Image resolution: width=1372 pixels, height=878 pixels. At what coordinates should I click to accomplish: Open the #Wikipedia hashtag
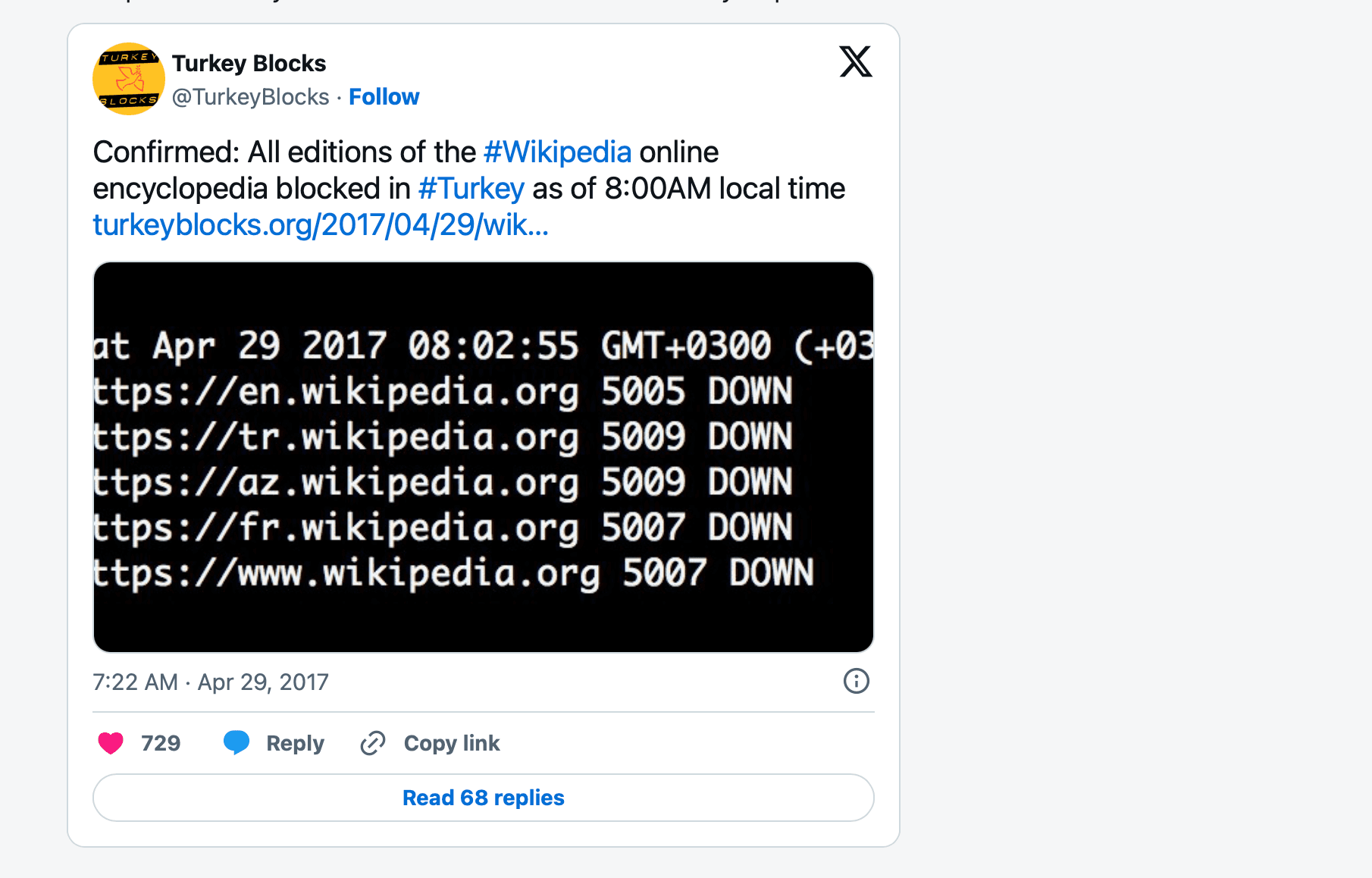pos(558,152)
